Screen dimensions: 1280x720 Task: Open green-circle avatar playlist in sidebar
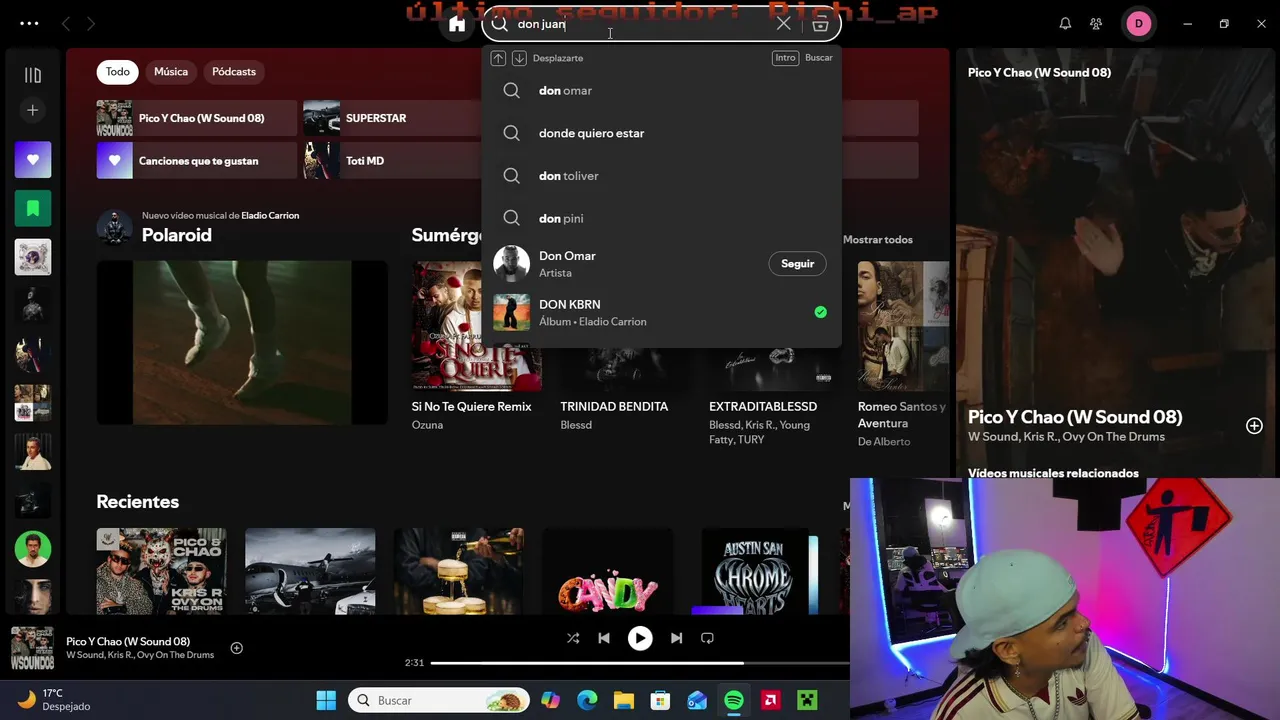coord(33,548)
